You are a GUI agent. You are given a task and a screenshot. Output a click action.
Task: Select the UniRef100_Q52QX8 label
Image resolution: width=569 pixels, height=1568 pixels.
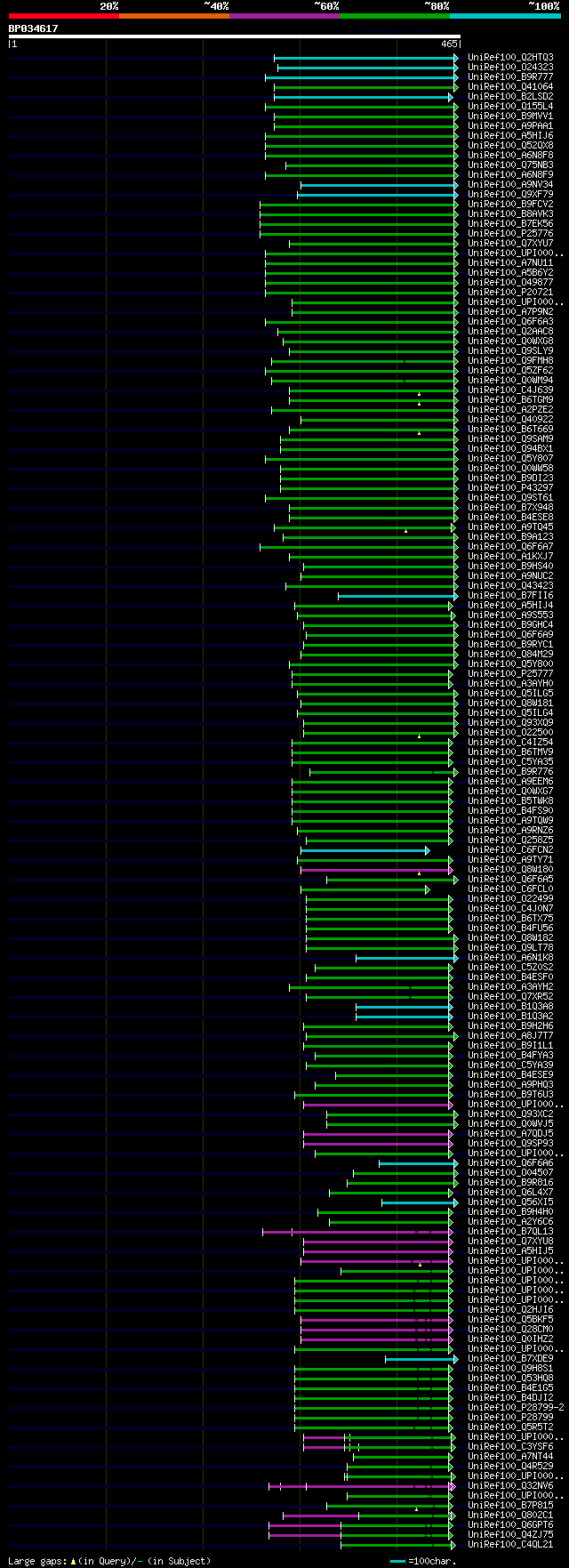click(x=510, y=145)
